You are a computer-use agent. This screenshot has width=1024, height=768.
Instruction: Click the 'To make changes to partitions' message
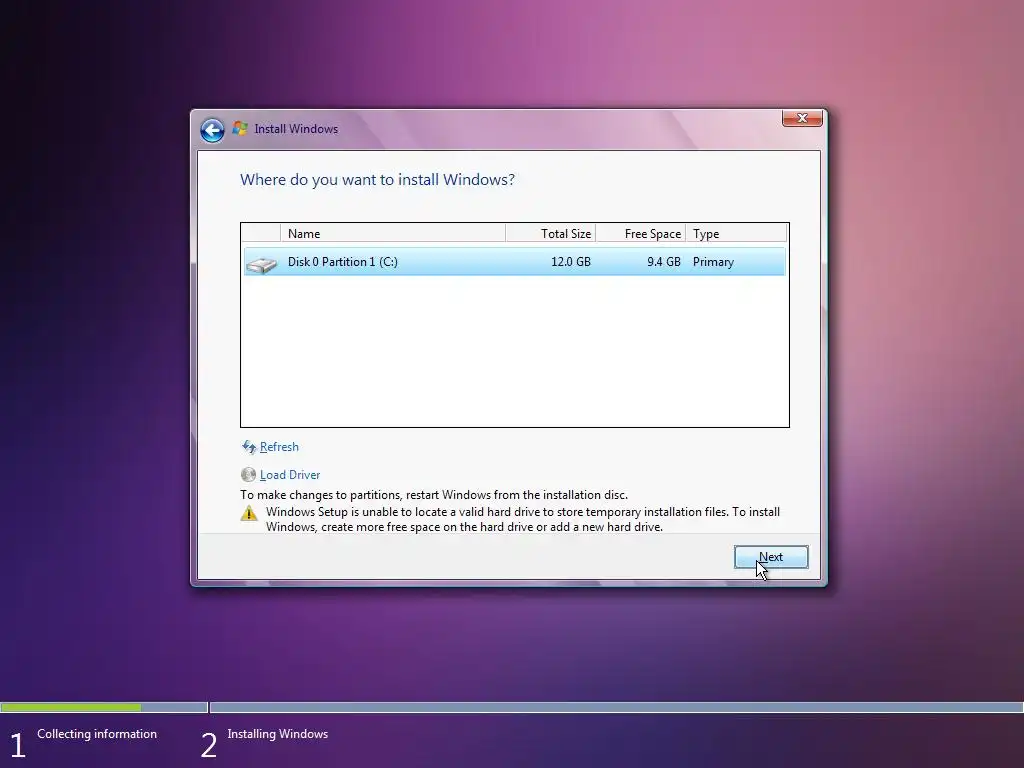pyautogui.click(x=434, y=495)
